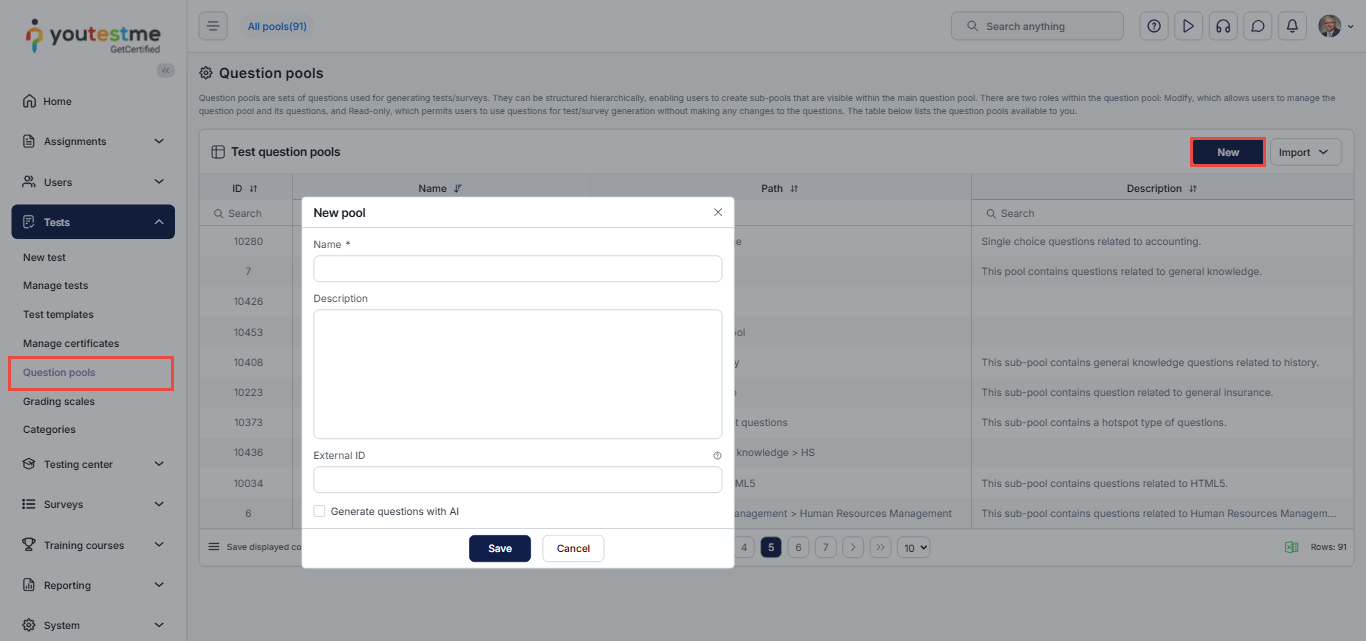Export table to Excel icon
This screenshot has width=1366, height=641.
point(1291,547)
